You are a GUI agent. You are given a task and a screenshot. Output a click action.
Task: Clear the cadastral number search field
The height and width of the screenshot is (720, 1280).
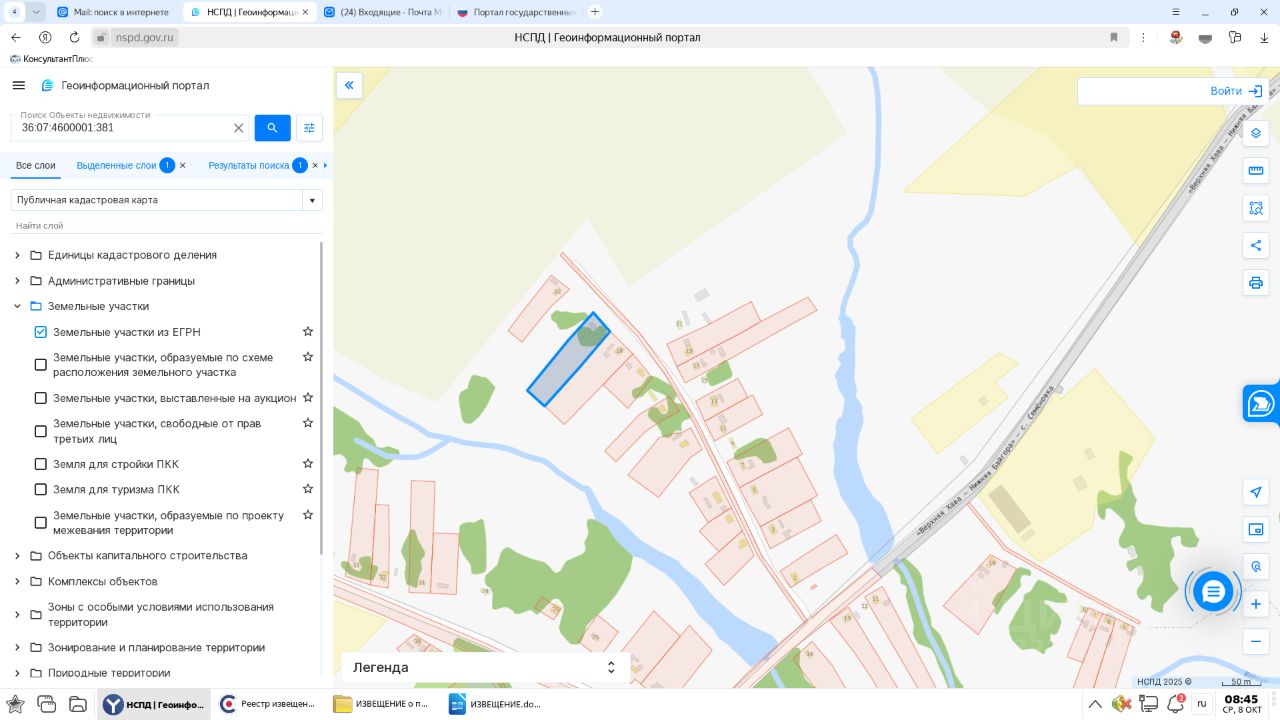click(238, 128)
